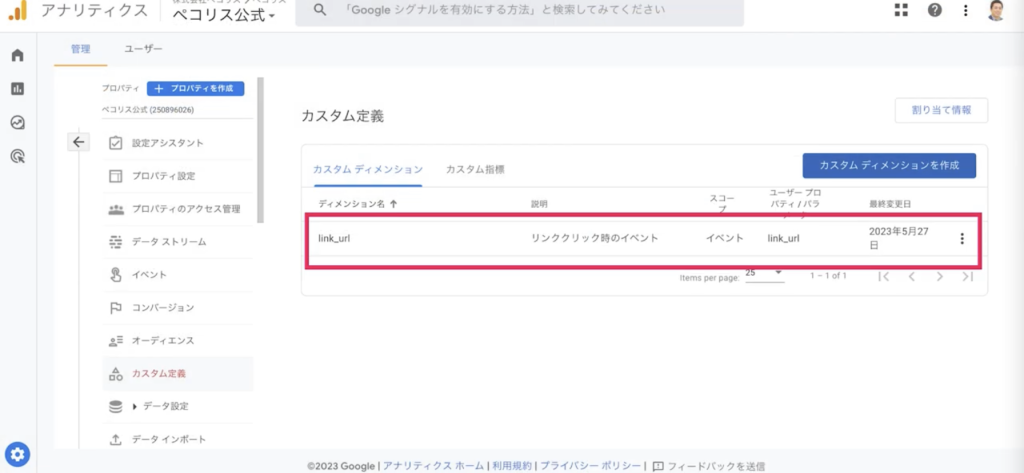The height and width of the screenshot is (473, 1024).
Task: Click link_url dimension name cell
Action: tap(334, 238)
